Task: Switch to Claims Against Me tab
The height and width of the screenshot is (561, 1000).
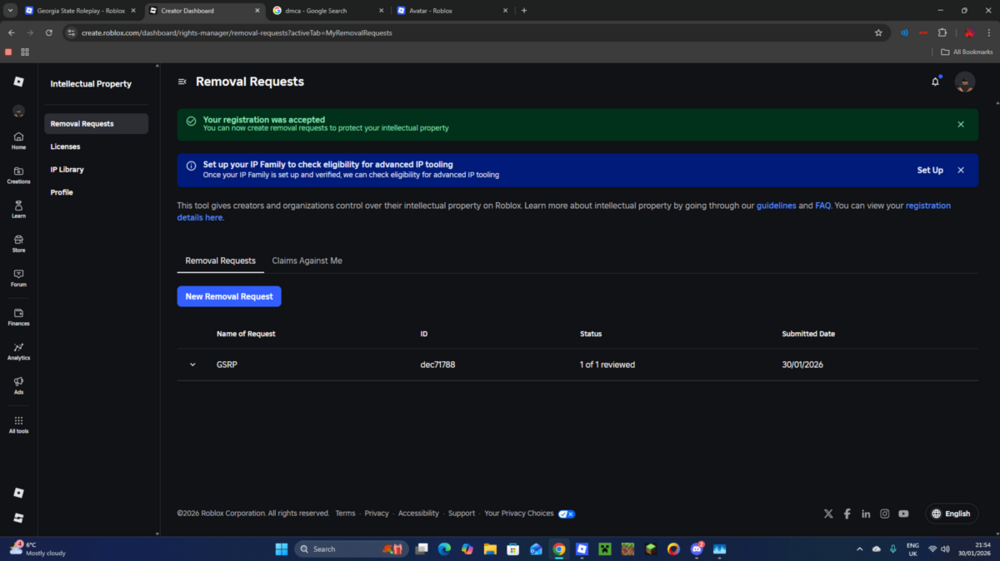Action: 307,261
